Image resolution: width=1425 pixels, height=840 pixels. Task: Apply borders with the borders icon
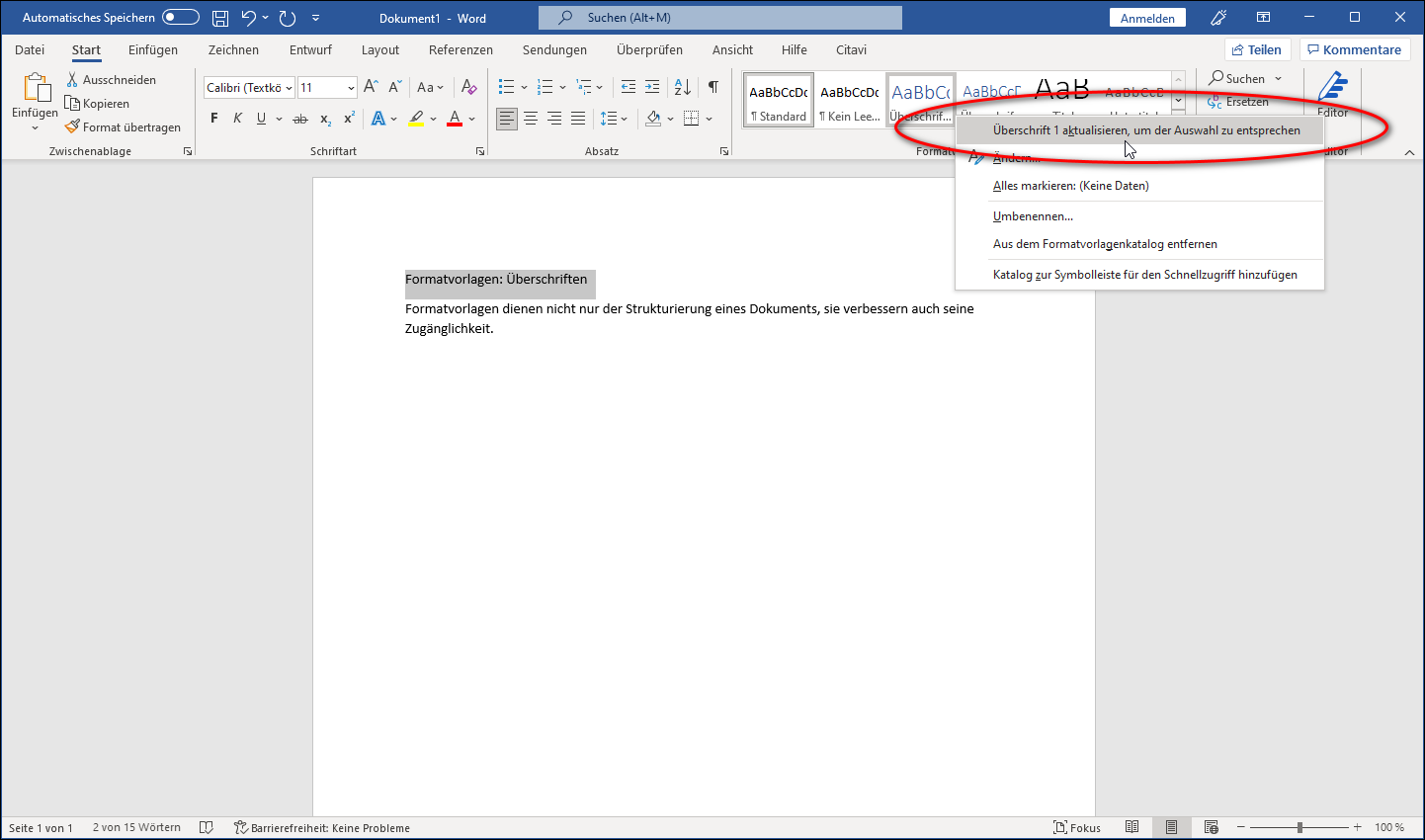(691, 119)
